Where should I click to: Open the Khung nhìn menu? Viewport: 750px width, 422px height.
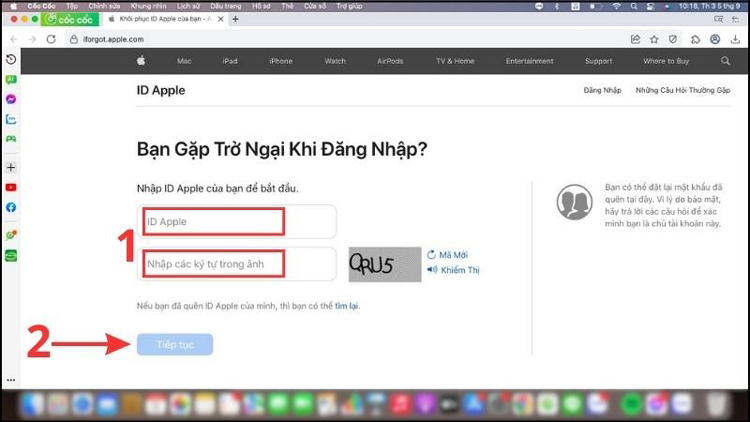(148, 6)
